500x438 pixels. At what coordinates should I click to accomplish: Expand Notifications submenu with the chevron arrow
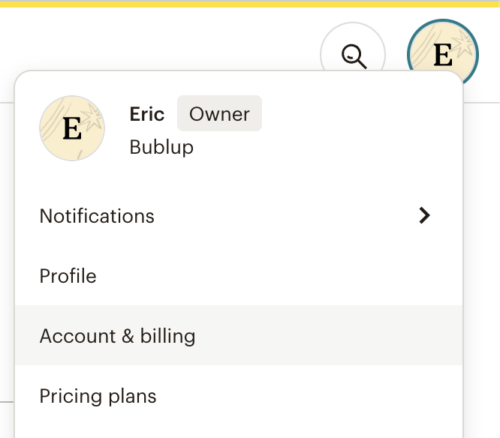click(424, 215)
